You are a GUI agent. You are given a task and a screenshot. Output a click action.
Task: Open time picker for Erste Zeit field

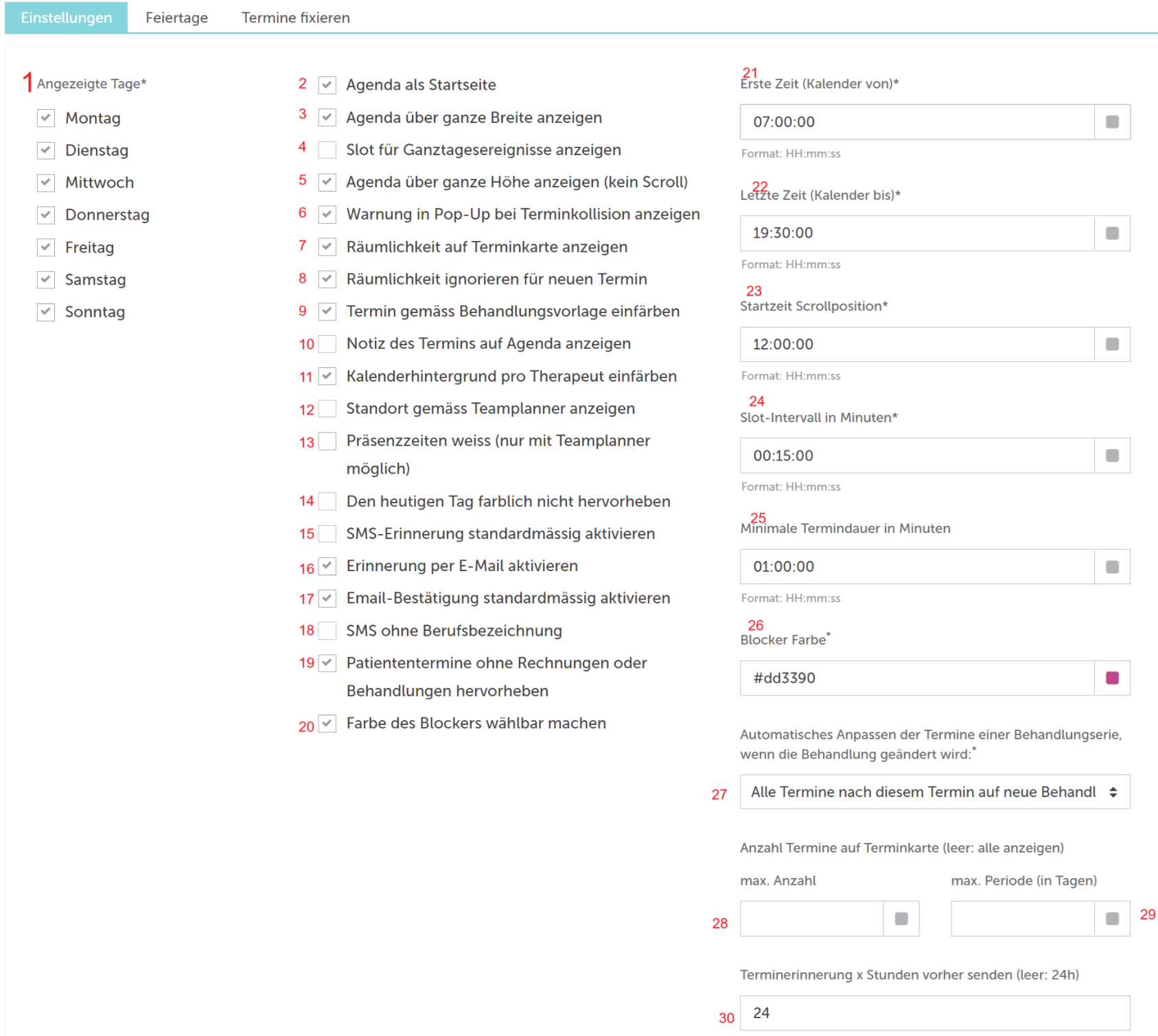pyautogui.click(x=1113, y=122)
